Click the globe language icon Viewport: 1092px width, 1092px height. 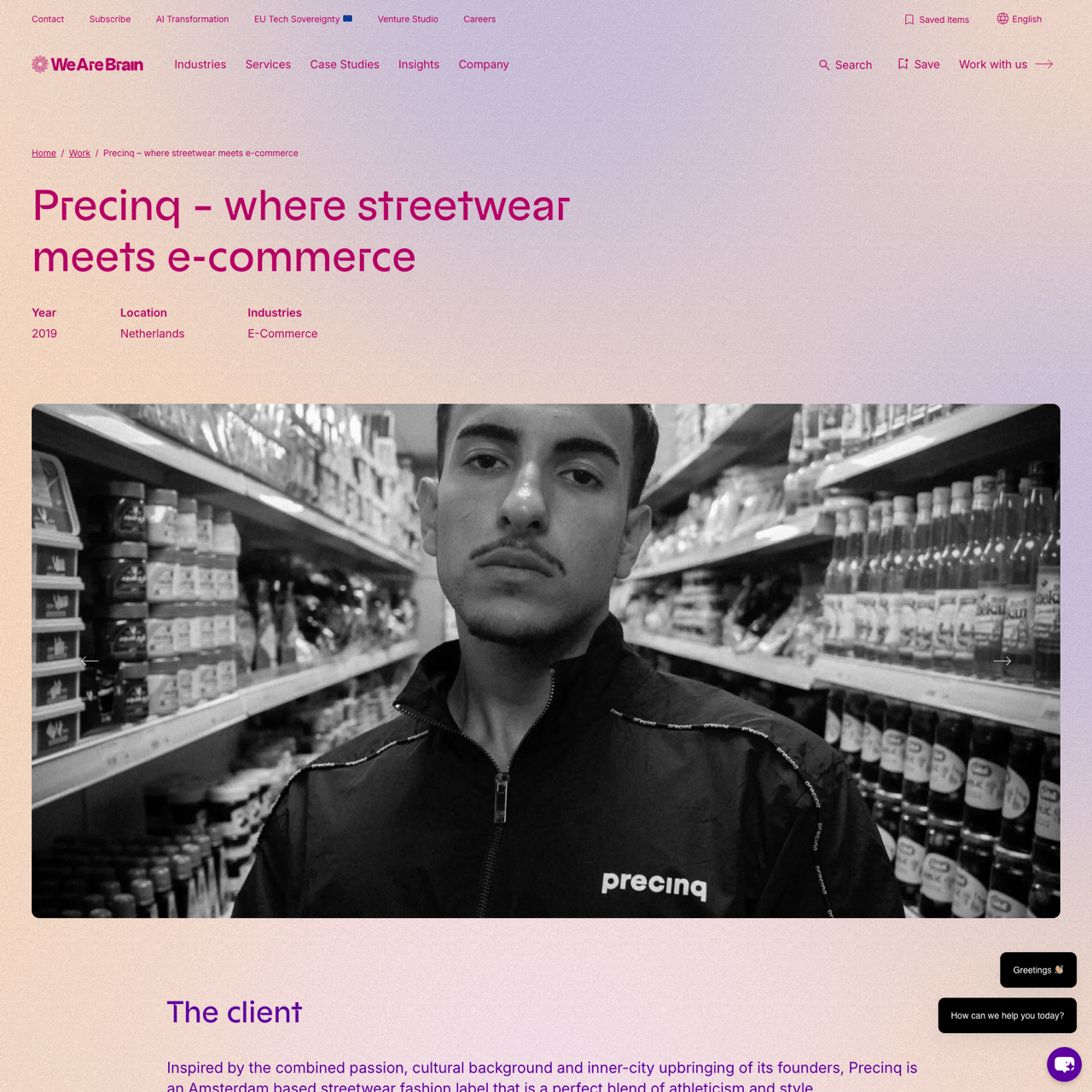pos(1002,19)
